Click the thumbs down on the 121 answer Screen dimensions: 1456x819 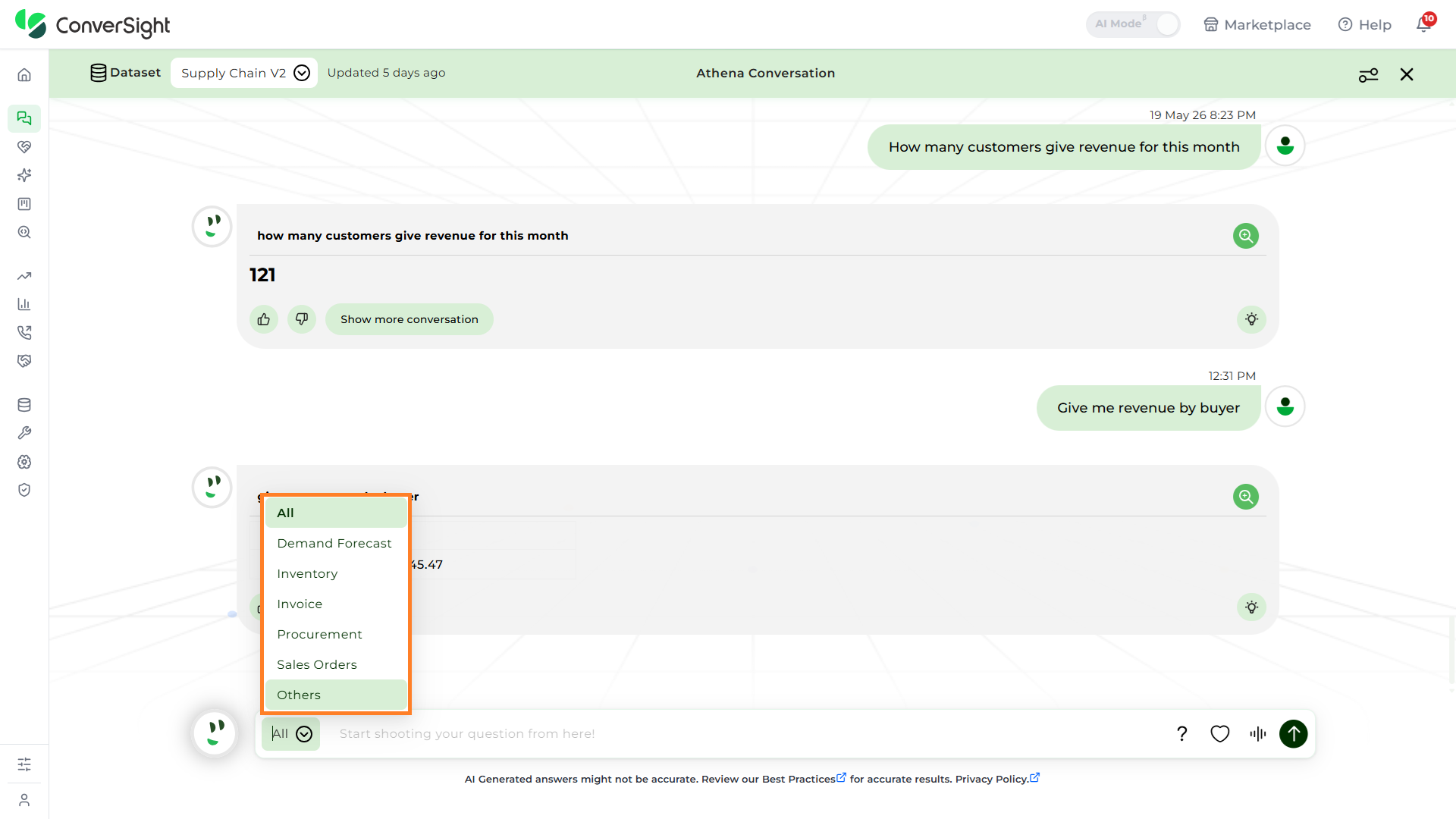click(x=302, y=319)
